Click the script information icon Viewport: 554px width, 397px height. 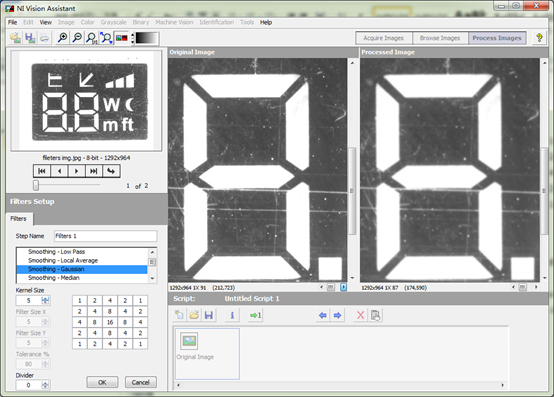click(232, 315)
